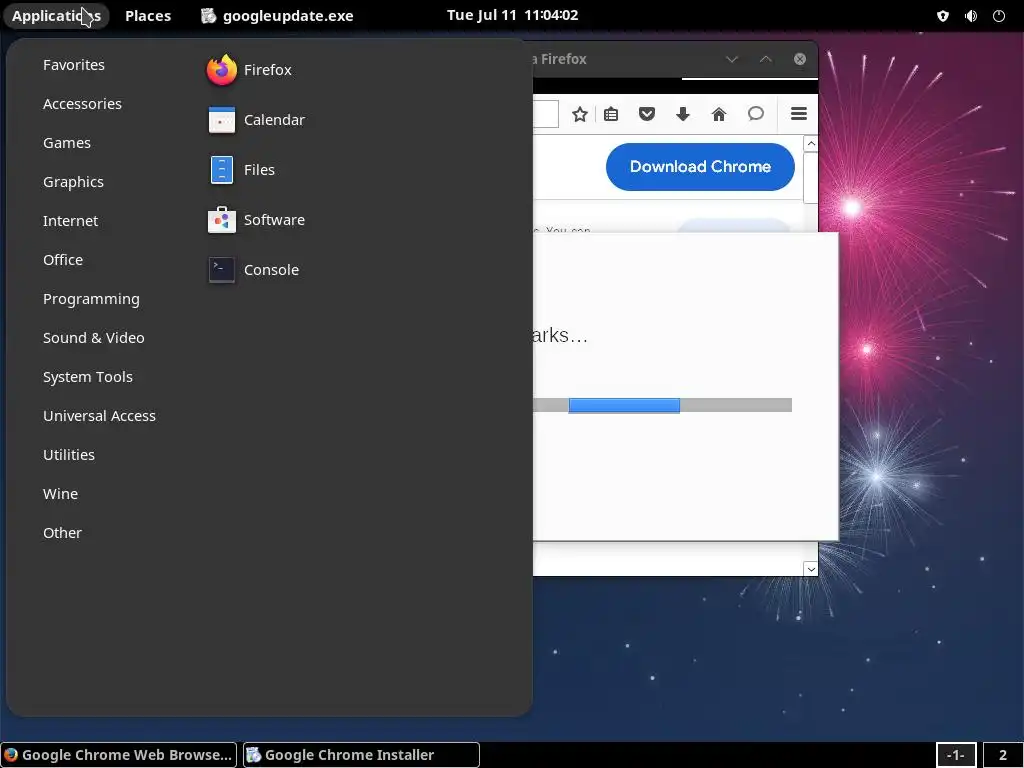Click the Pocket icon in Firefox toolbar
This screenshot has height=768, width=1024.
click(x=647, y=115)
